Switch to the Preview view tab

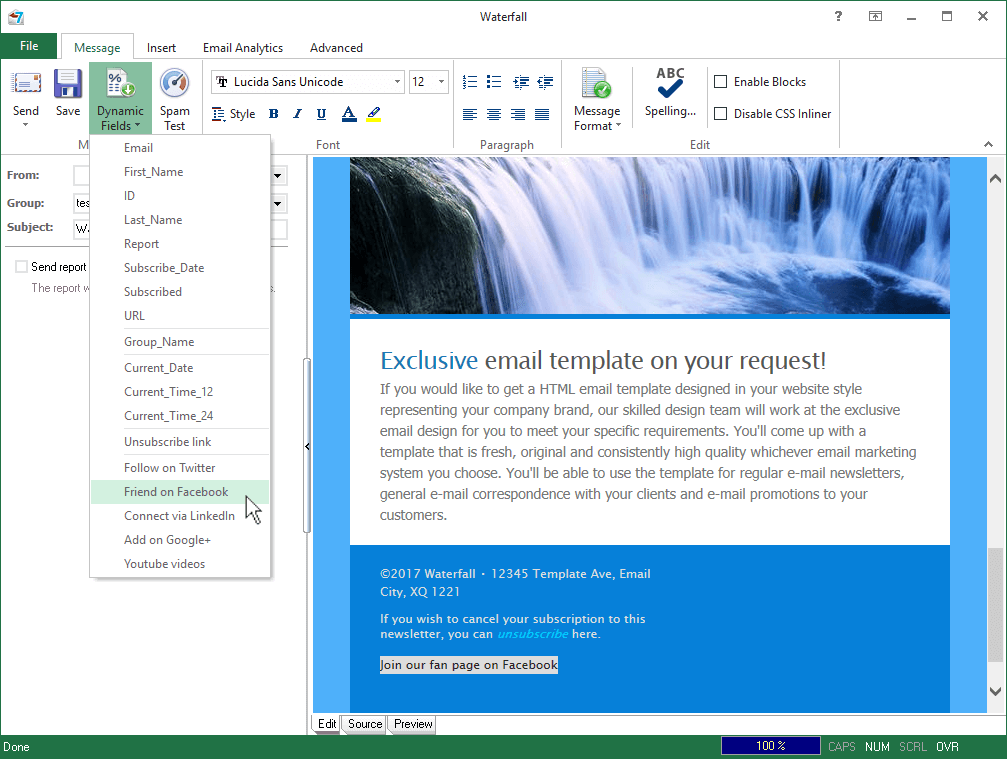[413, 724]
